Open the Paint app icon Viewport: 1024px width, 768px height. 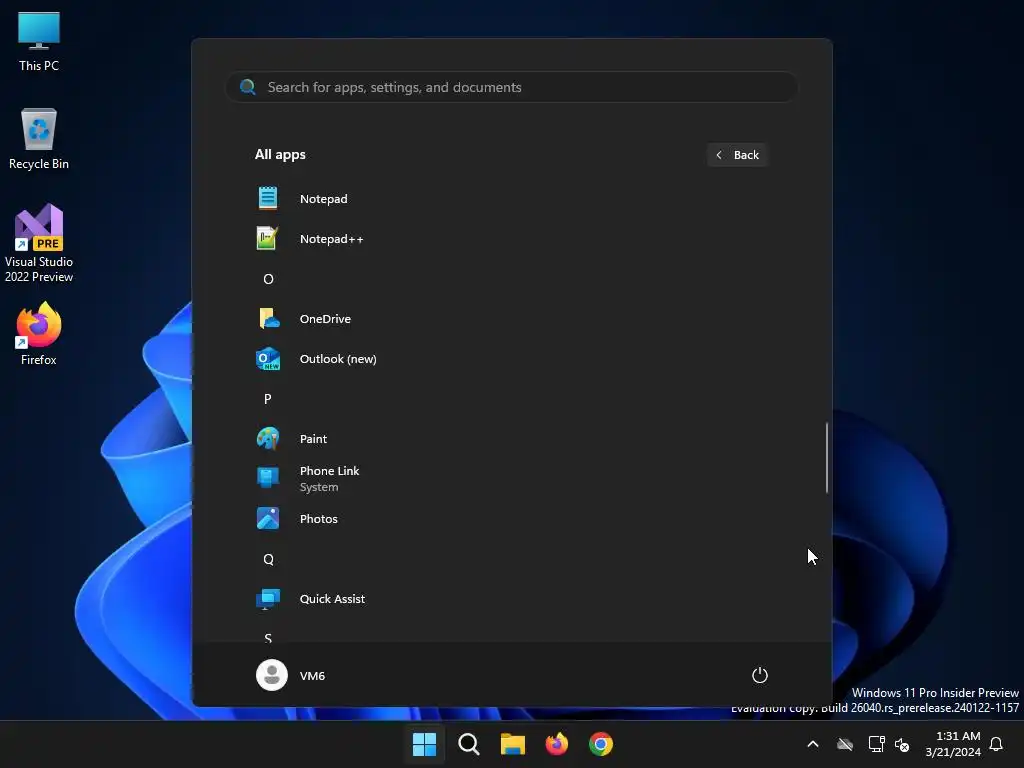tap(268, 439)
